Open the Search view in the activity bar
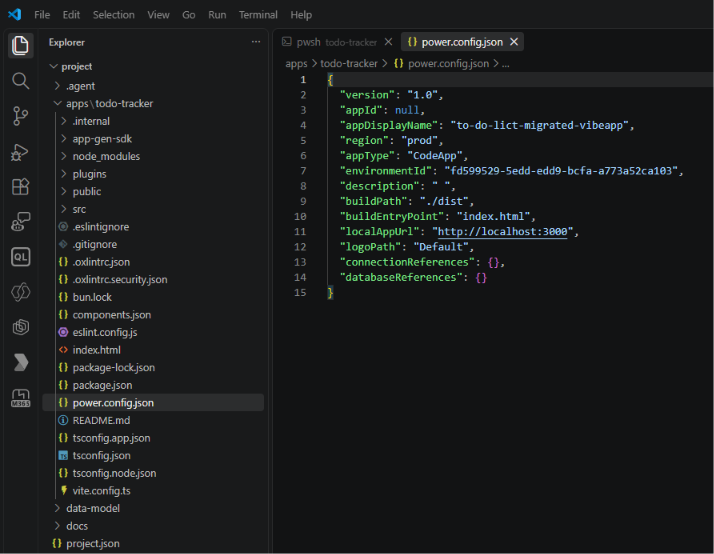Image resolution: width=714 pixels, height=554 pixels. click(20, 81)
